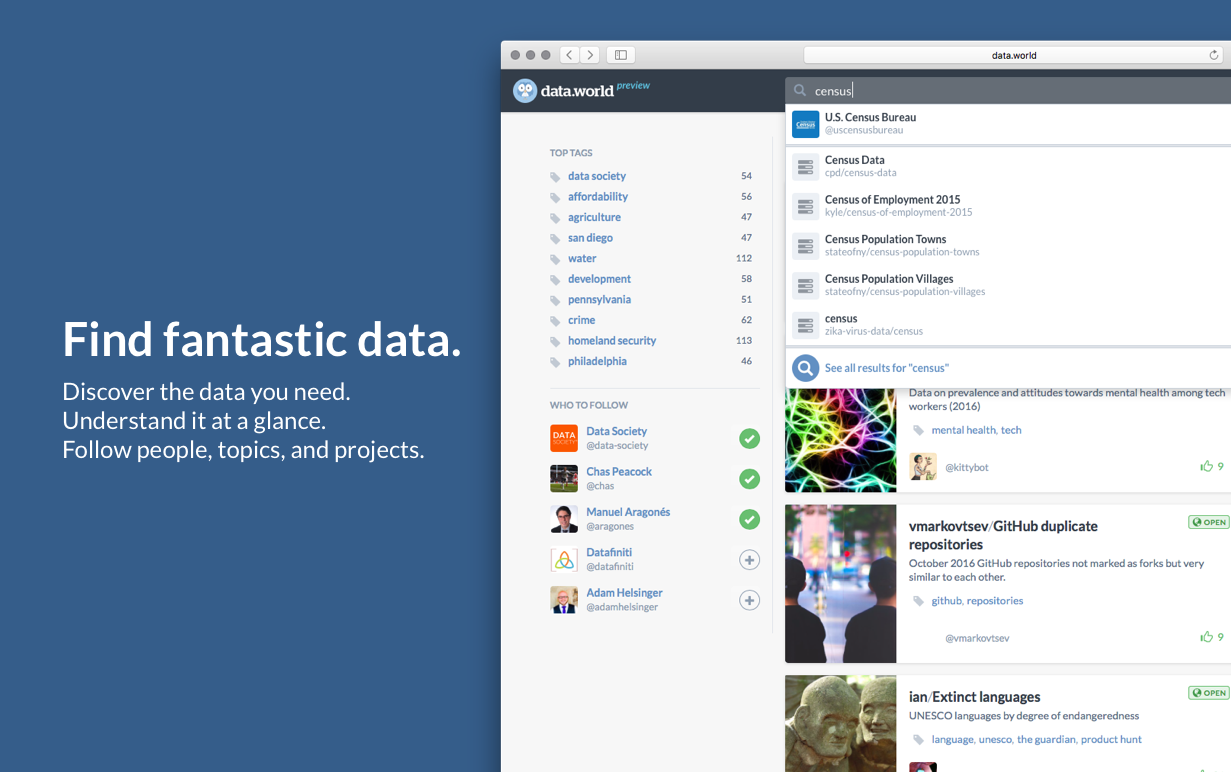
Task: Unfollow Chas Peacock via green check
Action: [x=749, y=479]
